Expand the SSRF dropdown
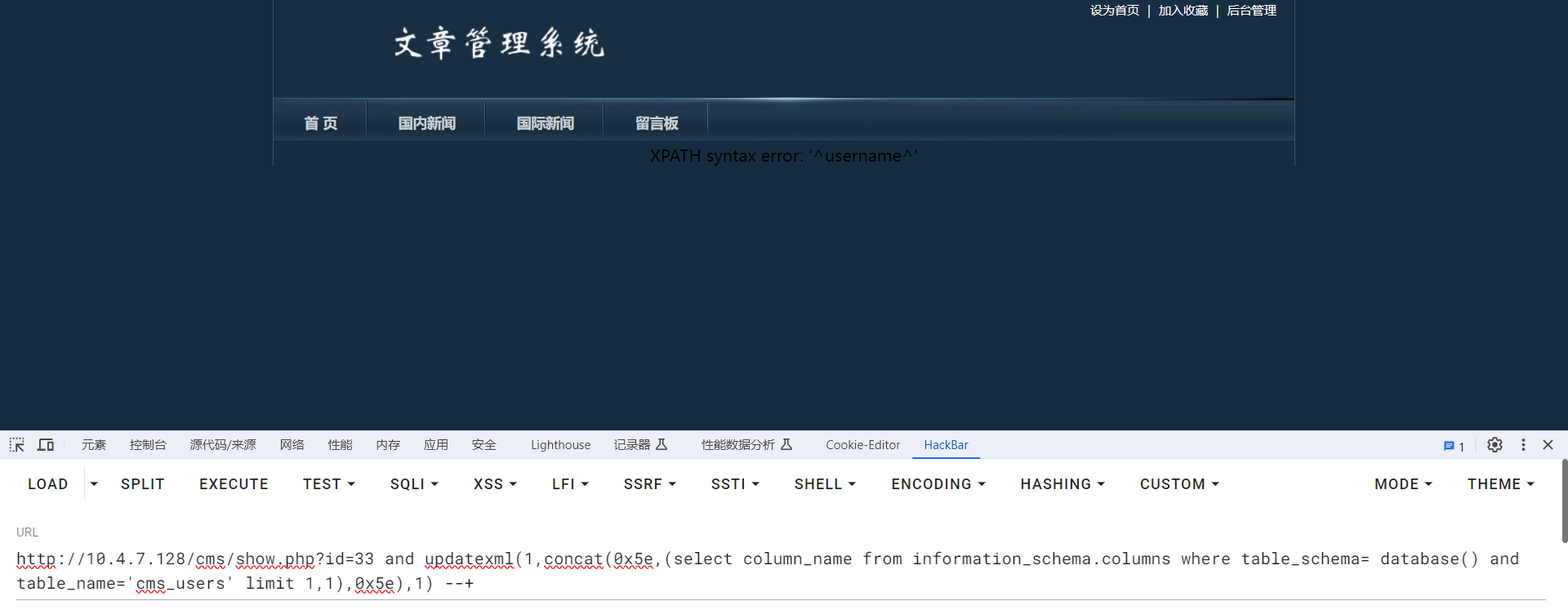 click(650, 484)
